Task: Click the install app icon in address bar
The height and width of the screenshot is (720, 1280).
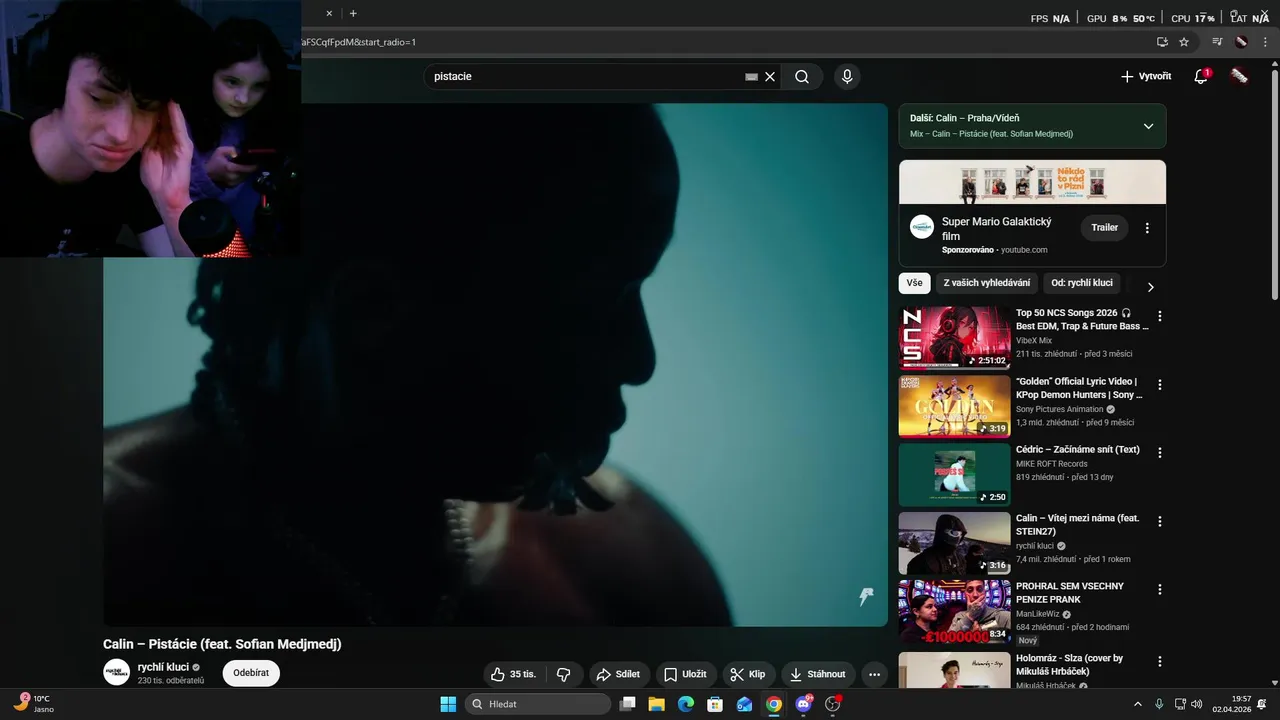Action: pos(1162,42)
